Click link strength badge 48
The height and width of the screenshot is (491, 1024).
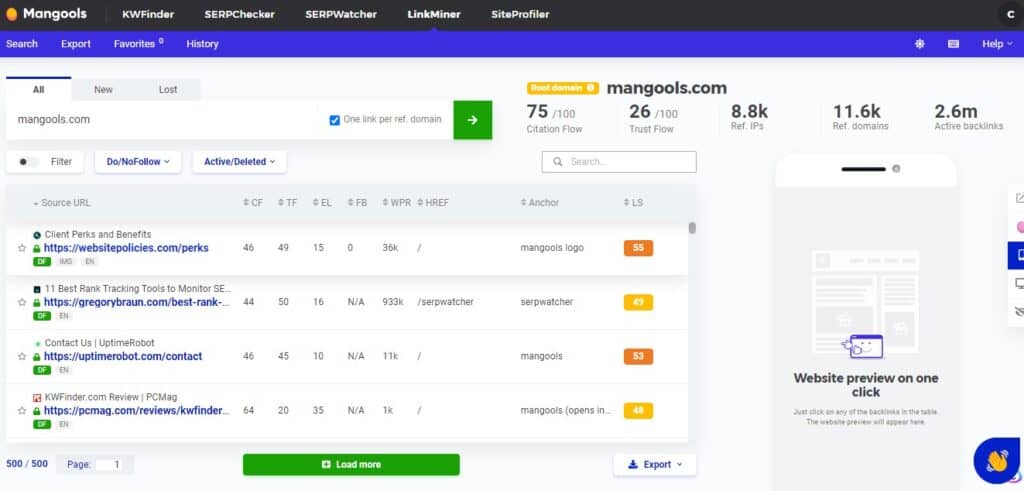(x=638, y=411)
